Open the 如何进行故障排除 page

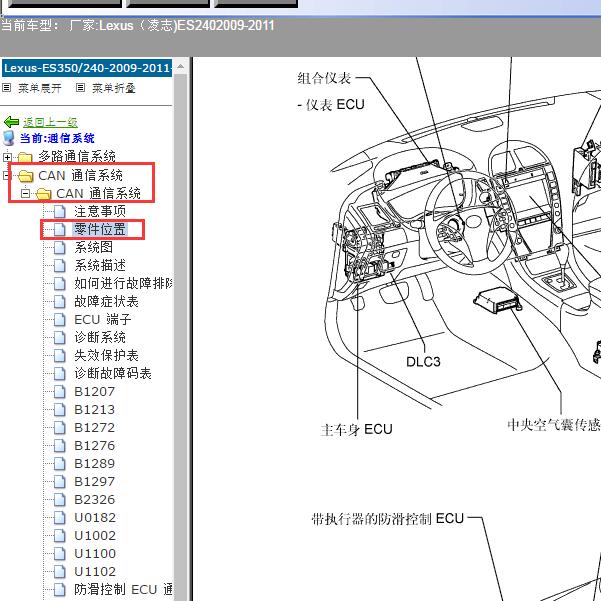pos(123,283)
